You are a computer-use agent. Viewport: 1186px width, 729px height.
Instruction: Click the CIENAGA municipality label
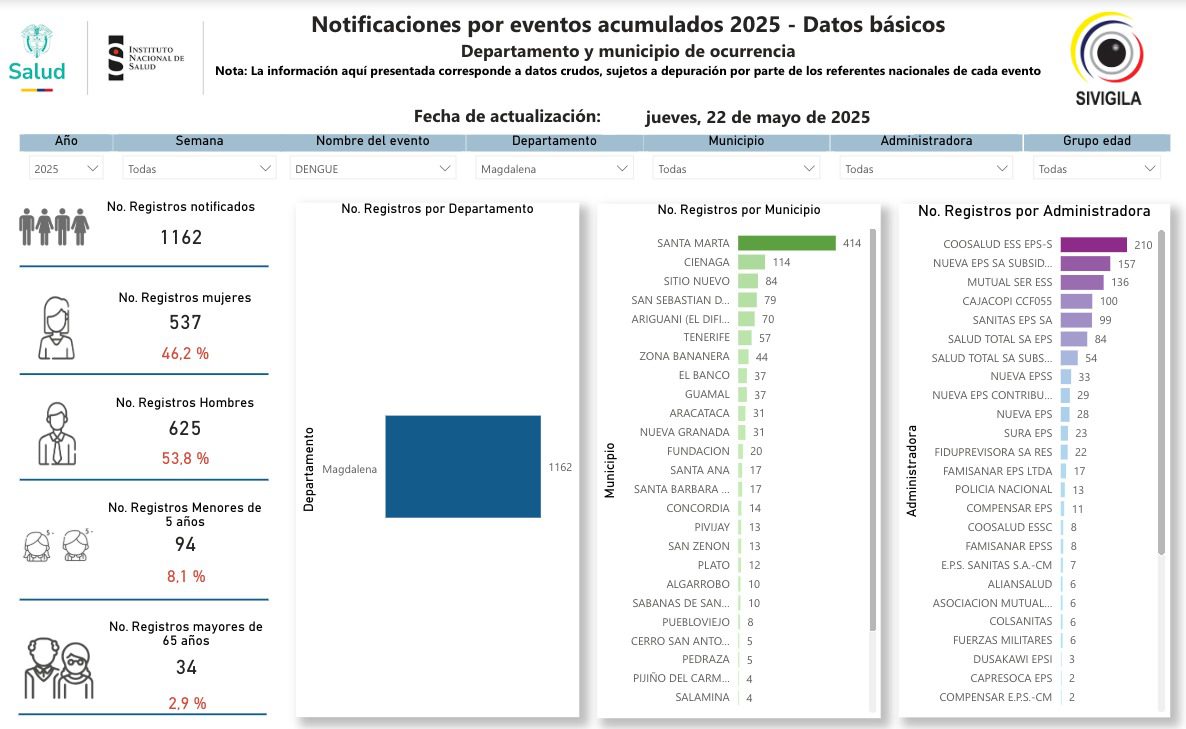coord(707,262)
